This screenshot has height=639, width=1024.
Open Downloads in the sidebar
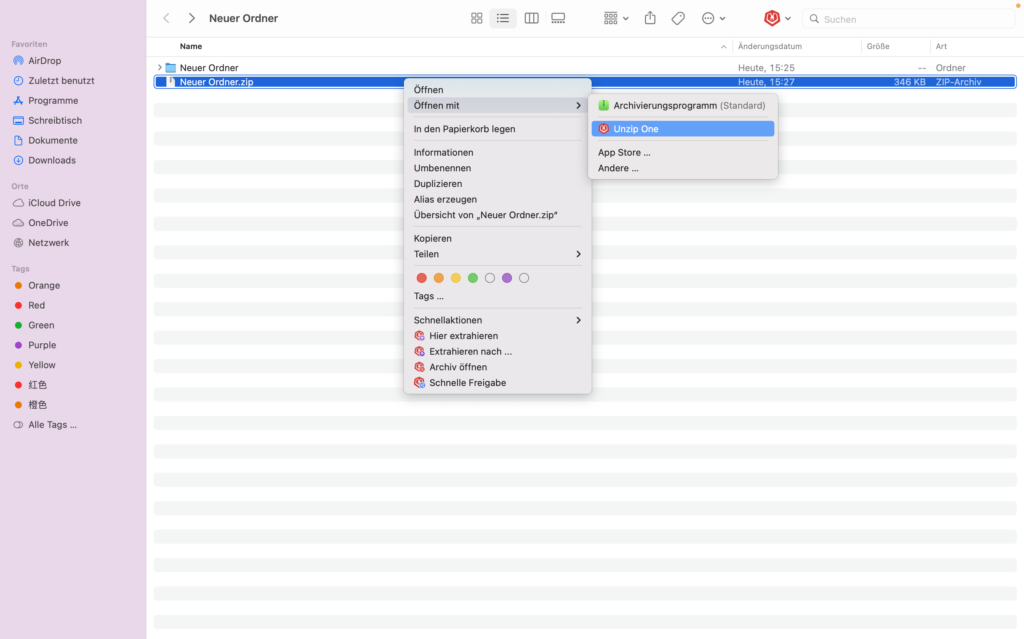51,160
